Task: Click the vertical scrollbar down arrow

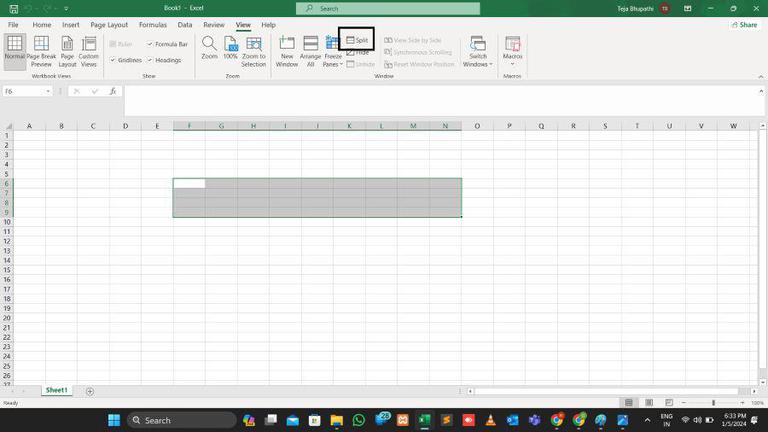Action: click(x=762, y=382)
